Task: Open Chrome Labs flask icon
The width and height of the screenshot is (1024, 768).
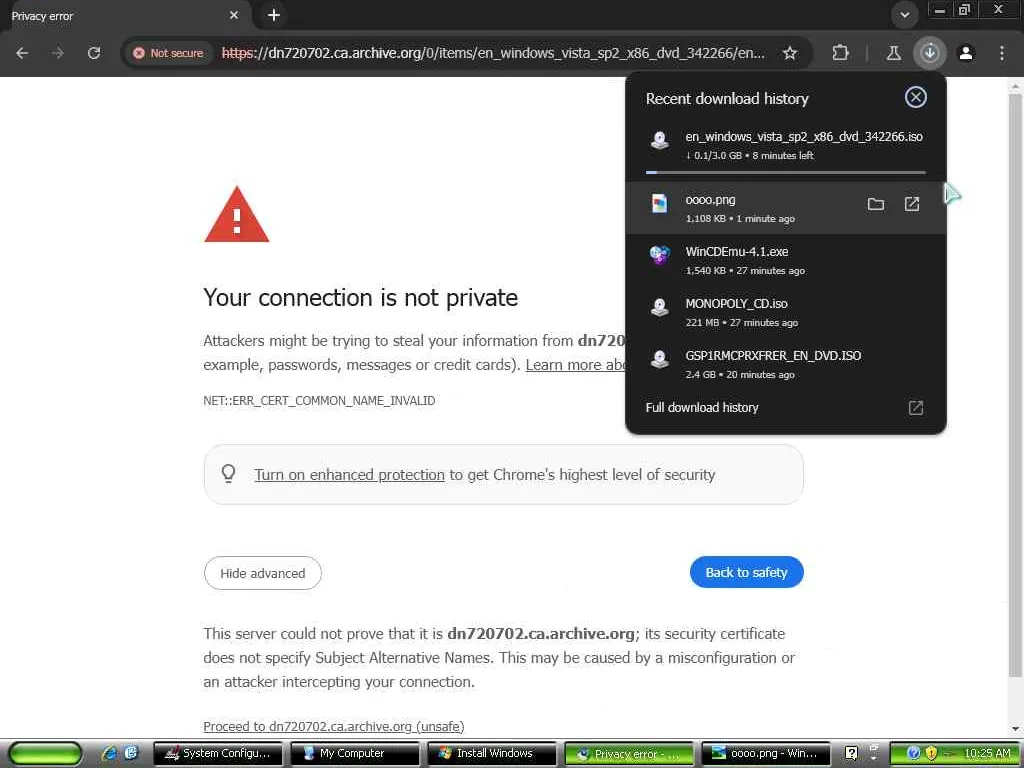Action: pyautogui.click(x=894, y=53)
